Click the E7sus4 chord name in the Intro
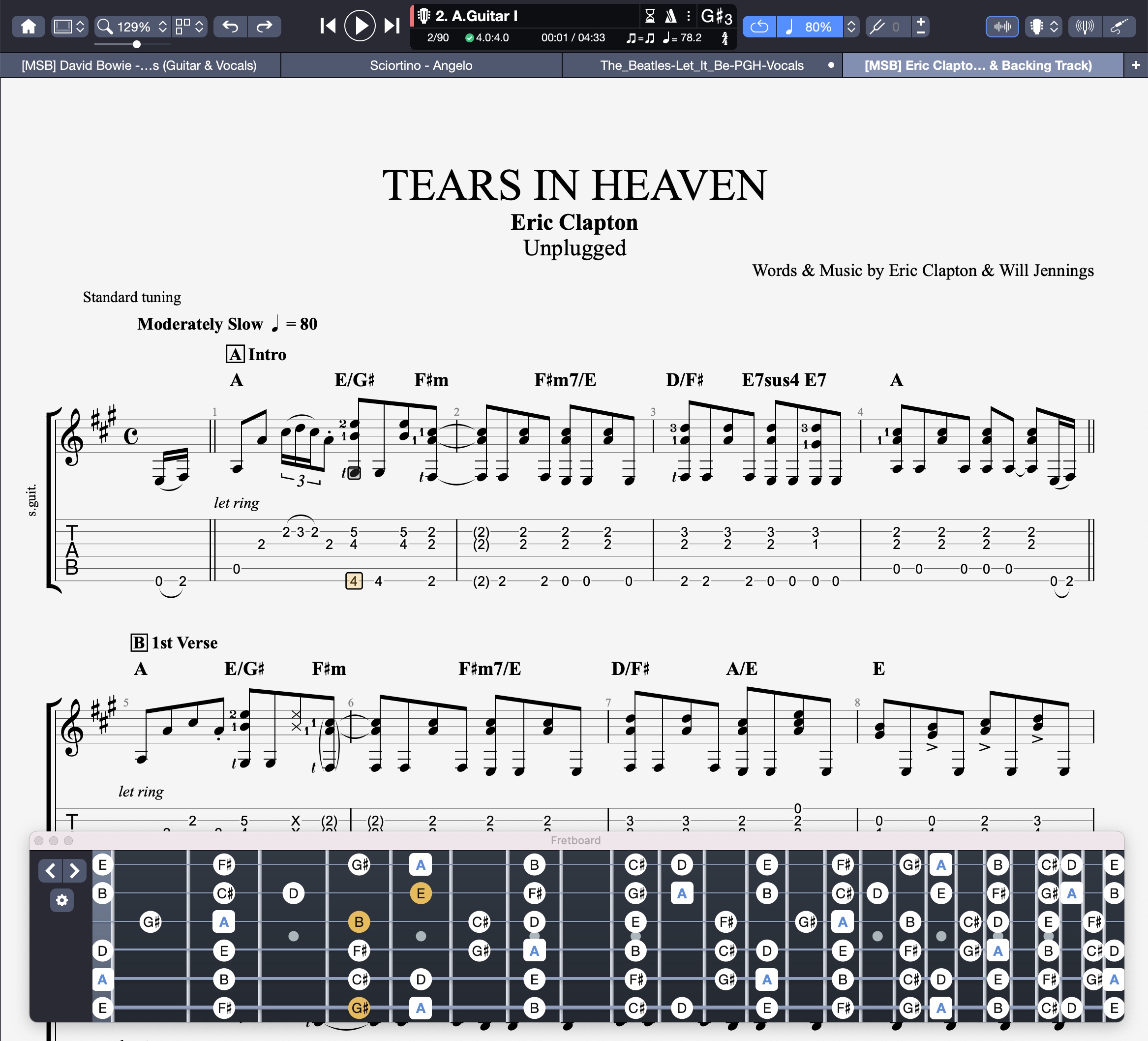This screenshot has height=1041, width=1148. [x=770, y=380]
